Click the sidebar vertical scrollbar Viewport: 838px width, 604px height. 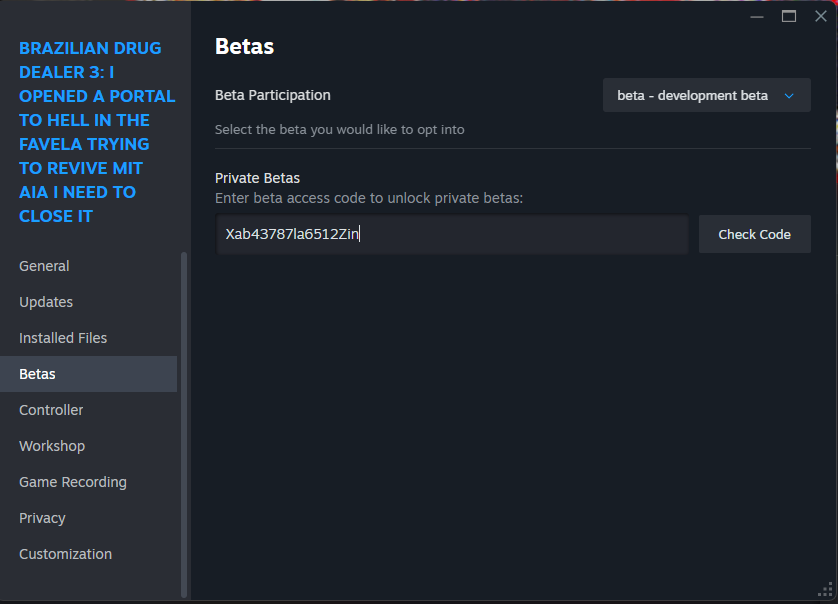(x=184, y=425)
